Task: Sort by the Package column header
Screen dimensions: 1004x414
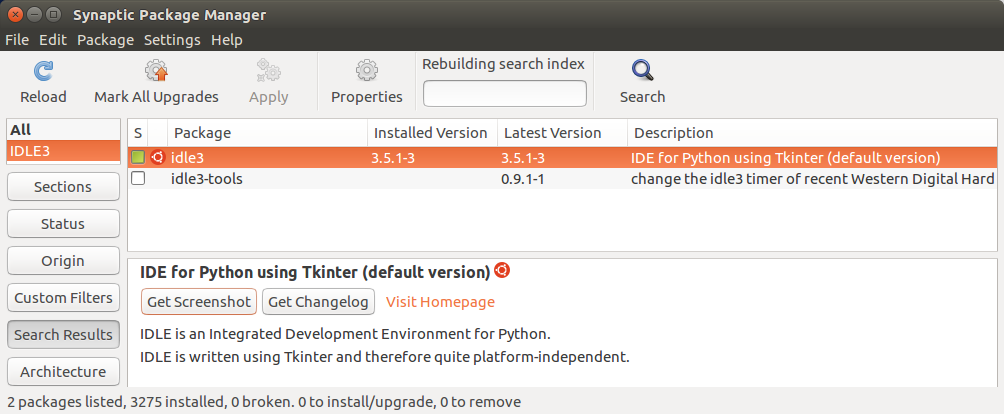Action: click(x=267, y=133)
